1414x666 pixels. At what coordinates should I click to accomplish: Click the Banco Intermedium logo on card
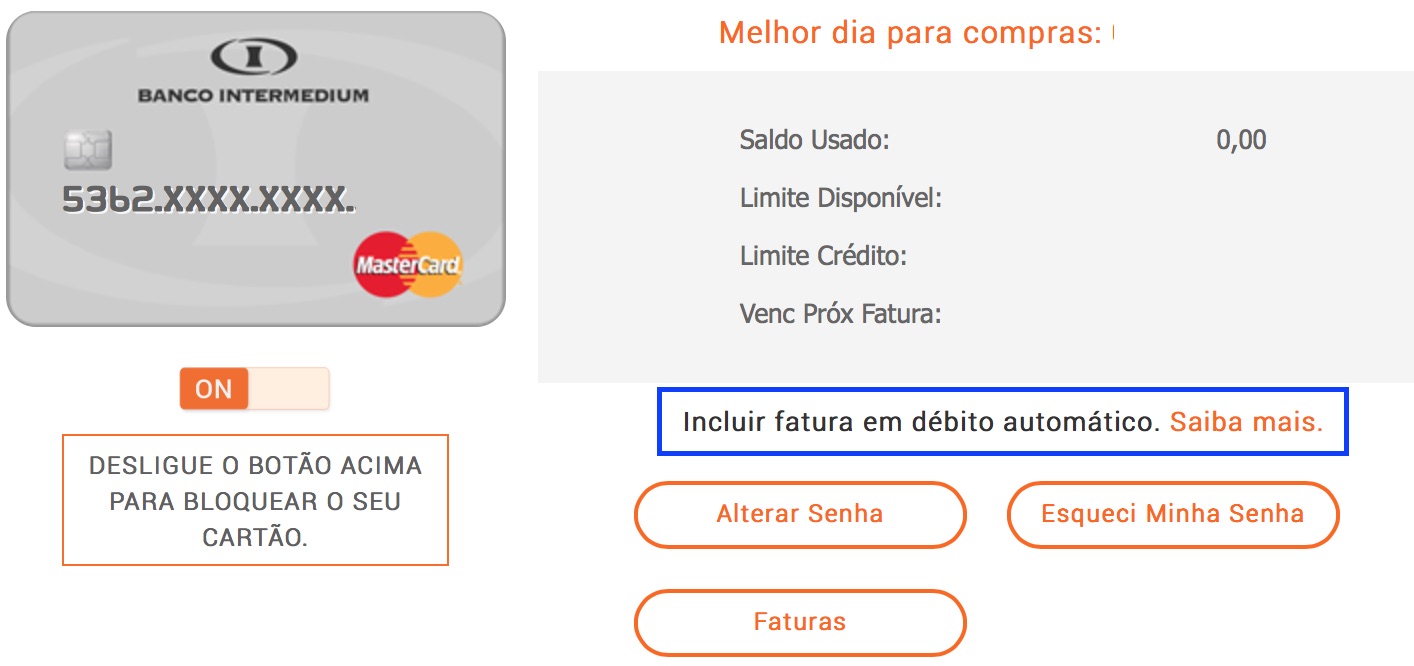(x=253, y=58)
